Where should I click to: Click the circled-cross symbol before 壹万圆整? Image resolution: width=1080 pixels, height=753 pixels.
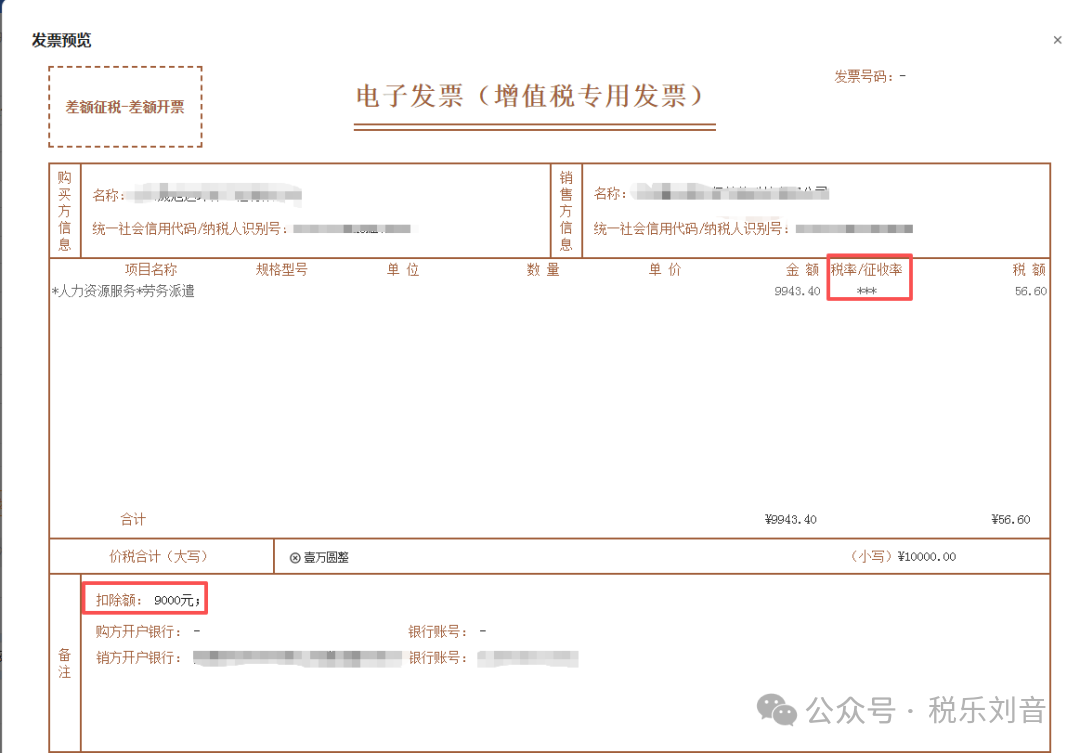click(295, 558)
